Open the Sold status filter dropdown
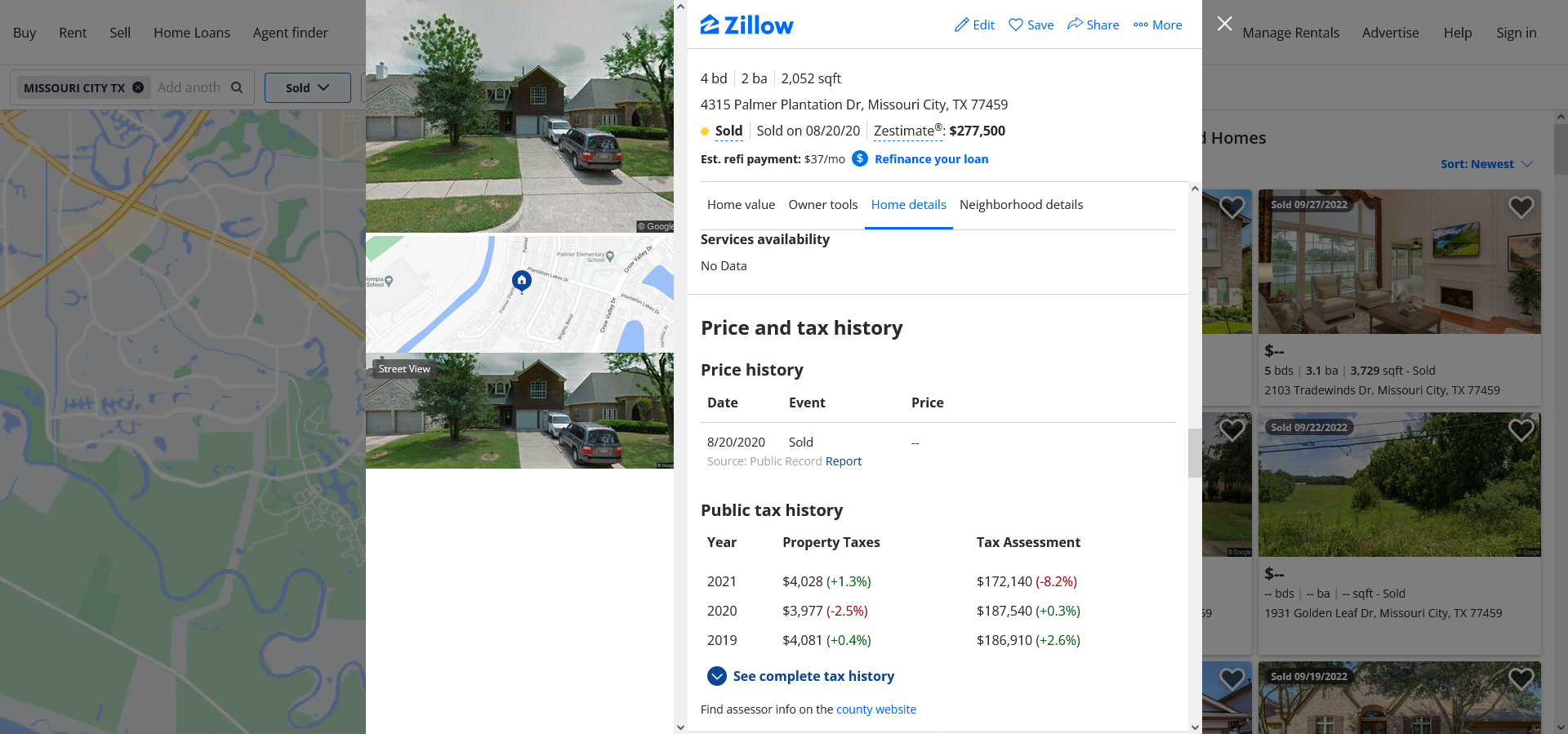1568x734 pixels. coord(308,87)
